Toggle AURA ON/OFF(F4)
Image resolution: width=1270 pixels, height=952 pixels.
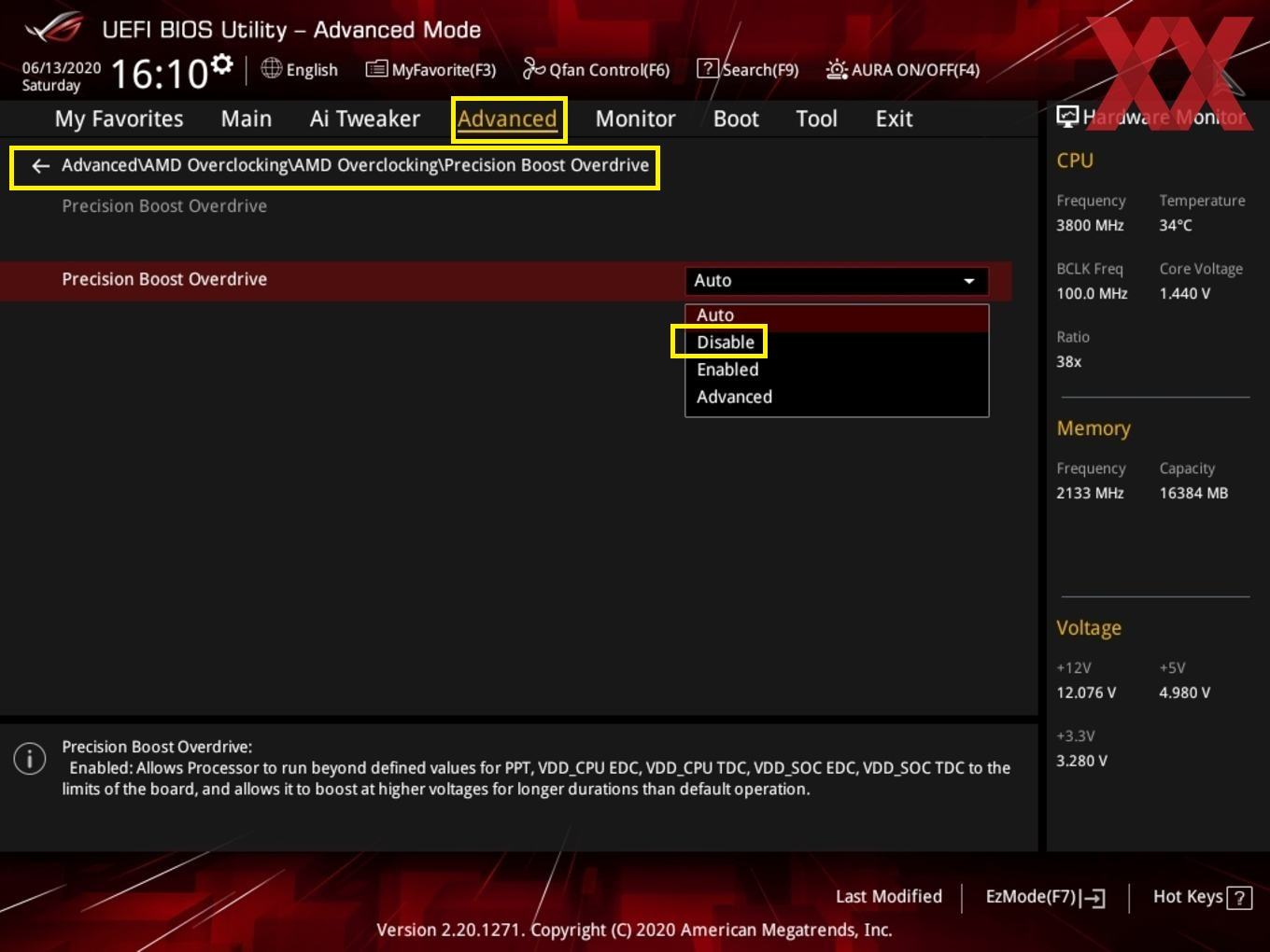902,69
